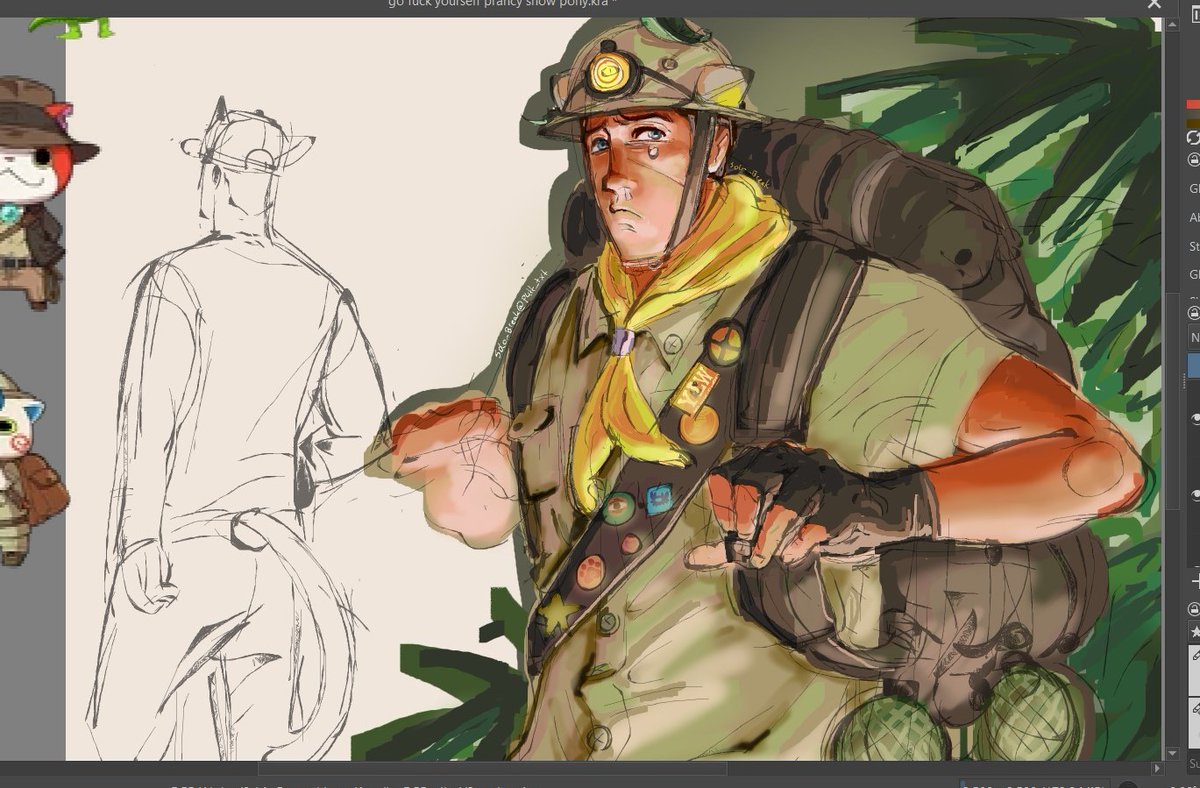
Task: Click the lock icon under the refresh icon
Action: pyautogui.click(x=1193, y=159)
